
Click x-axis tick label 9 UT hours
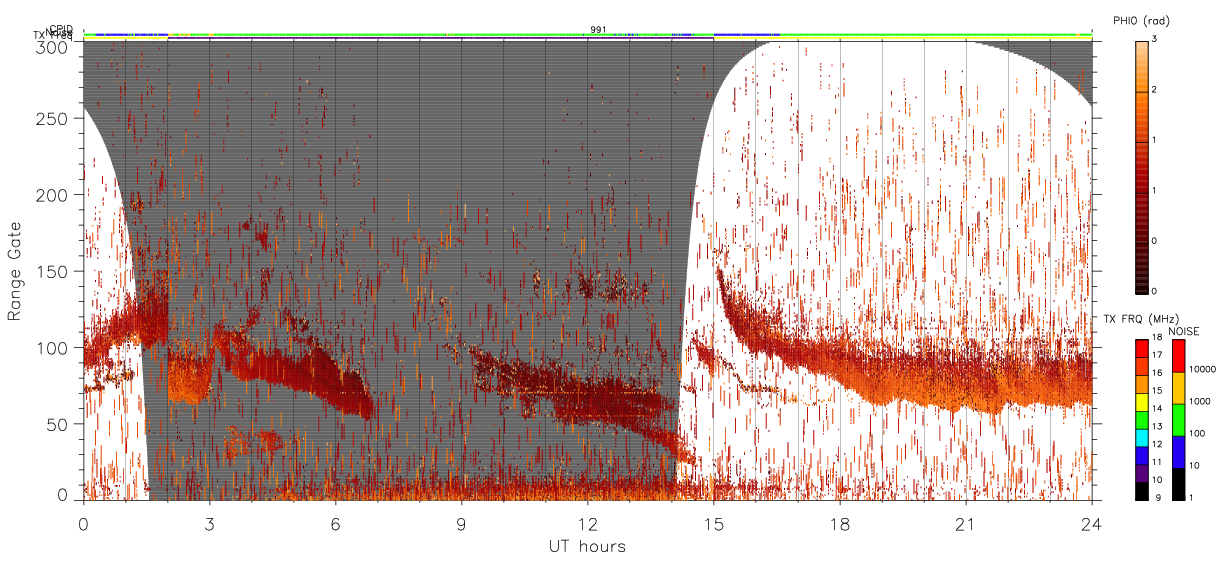coord(462,524)
